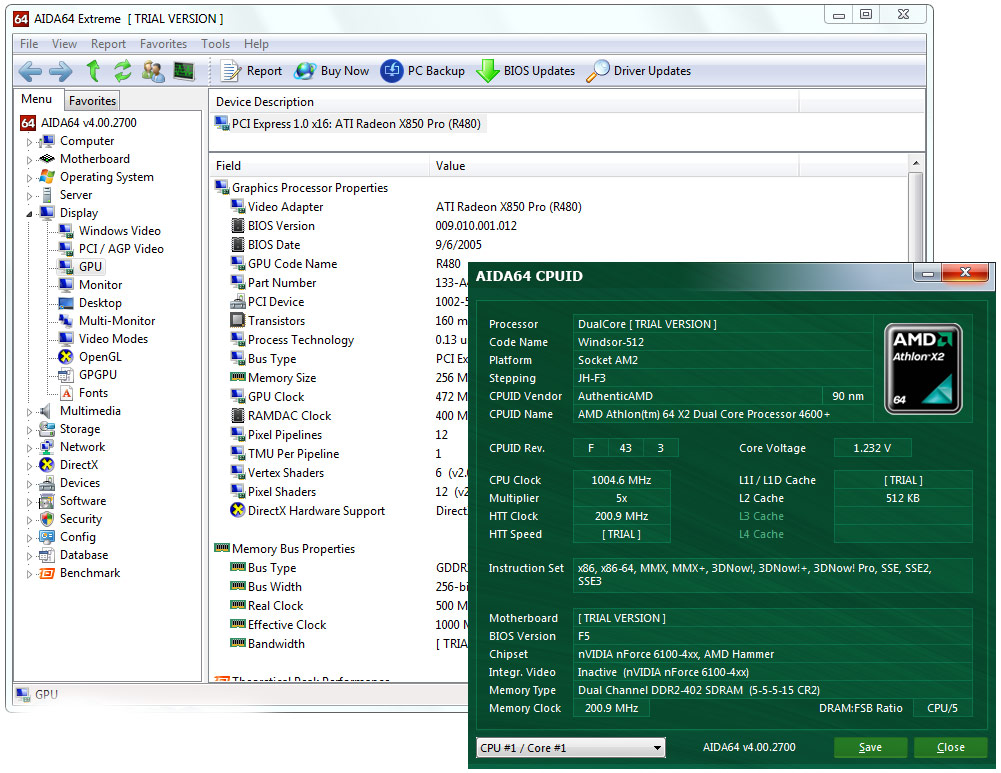The image size is (1001, 773).
Task: Open Driver Updates magnifier icon
Action: pyautogui.click(x=598, y=71)
